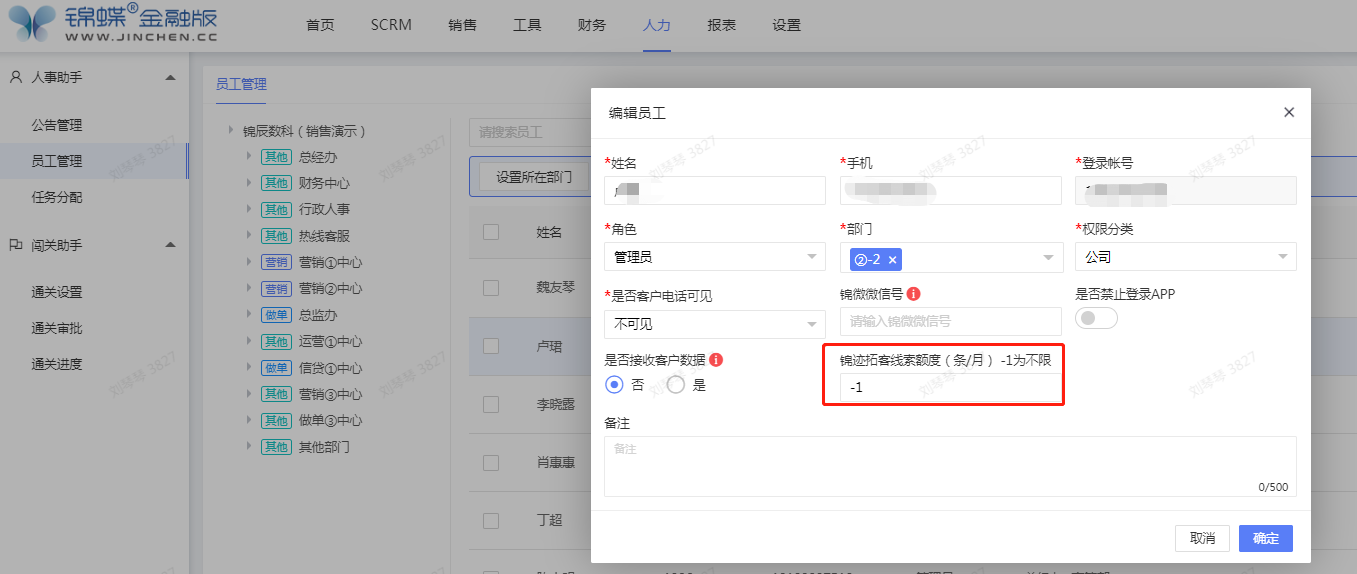
Task: Open 任务分配 in the sidebar
Action: point(56,197)
